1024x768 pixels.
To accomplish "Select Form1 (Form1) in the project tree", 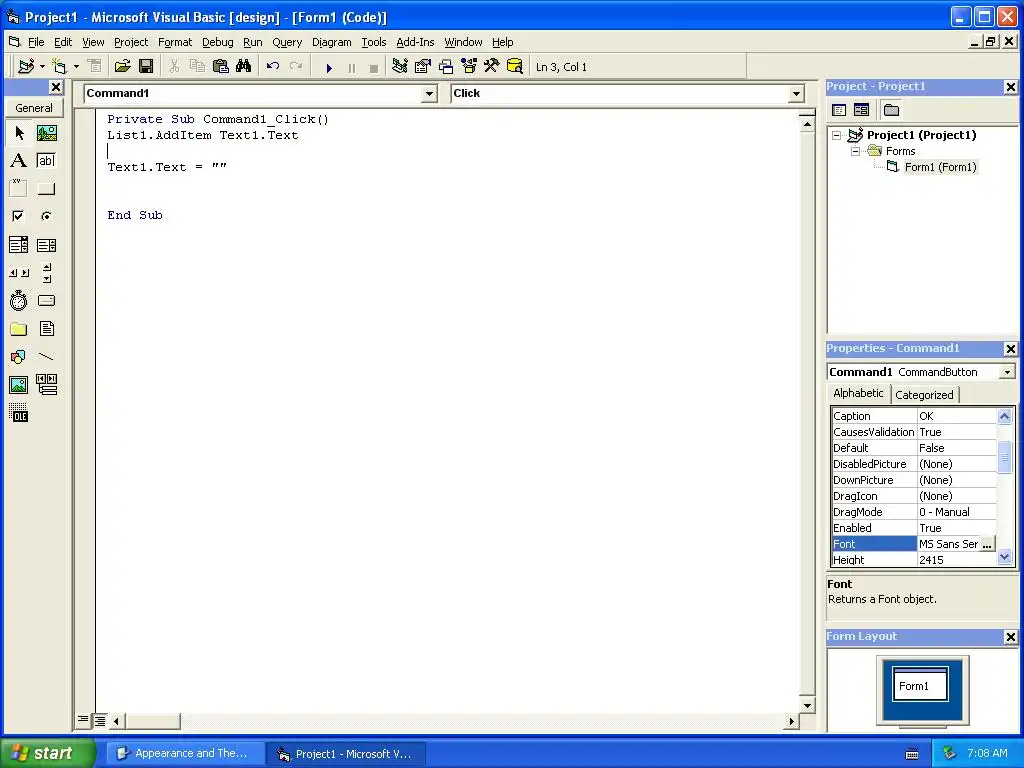I will tap(940, 167).
